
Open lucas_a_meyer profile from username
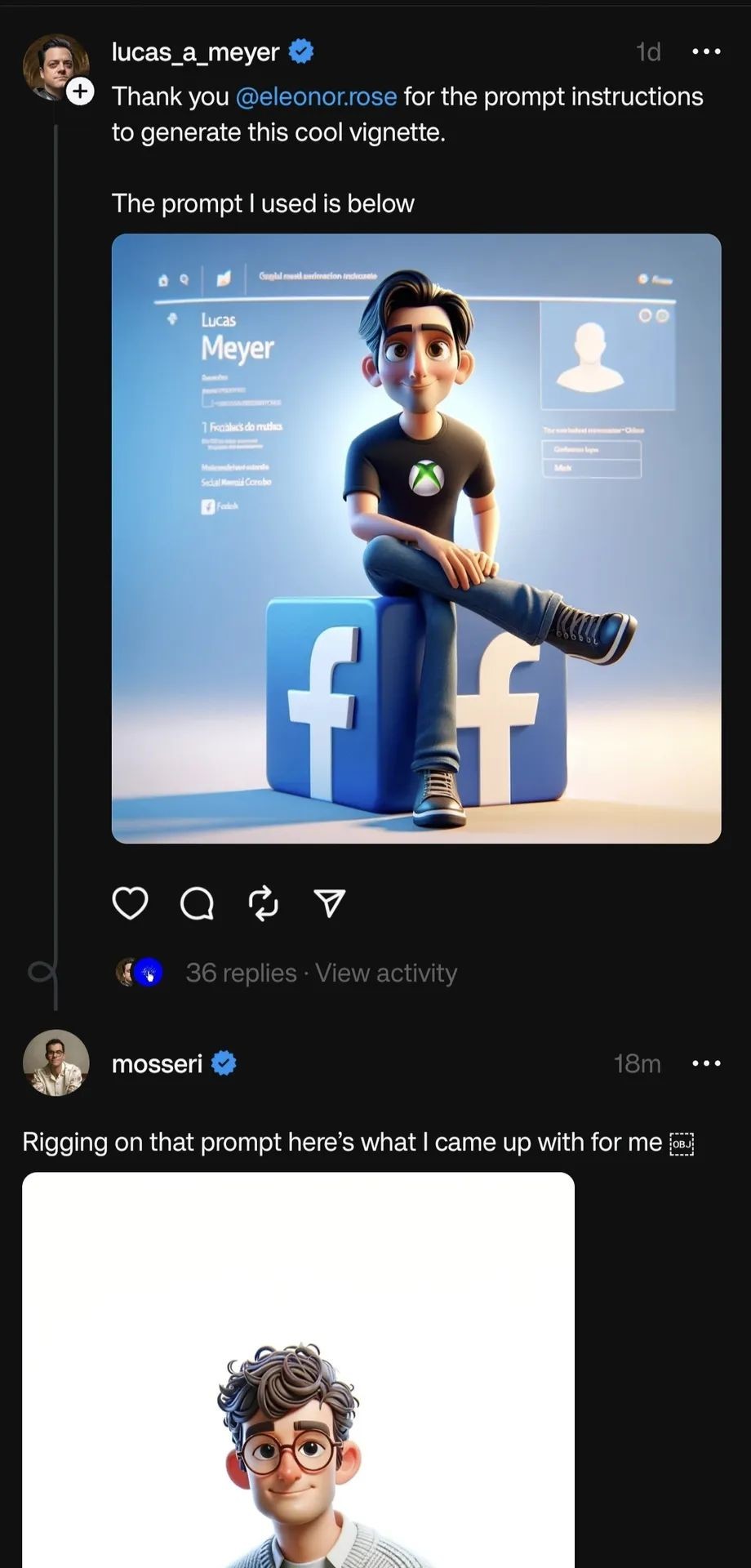click(196, 51)
